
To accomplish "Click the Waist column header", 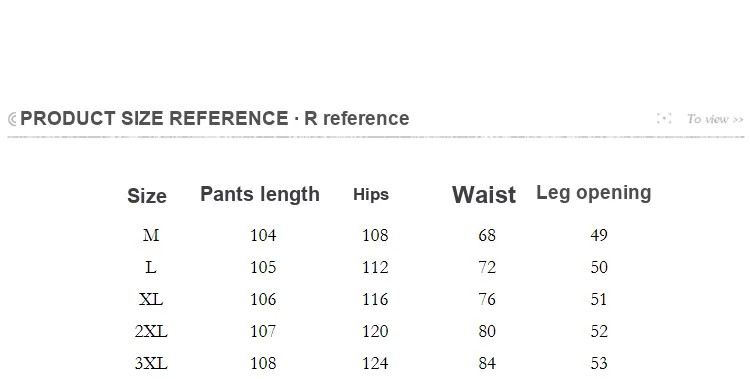I will (x=484, y=195).
